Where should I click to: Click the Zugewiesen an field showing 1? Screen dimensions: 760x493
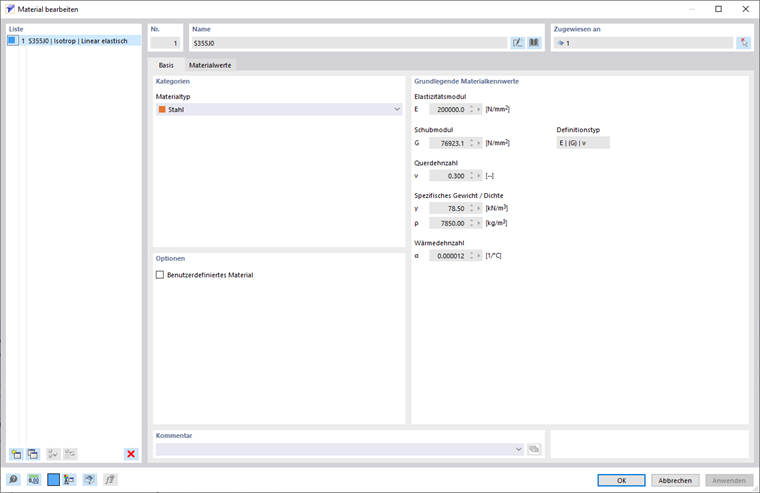coord(644,43)
